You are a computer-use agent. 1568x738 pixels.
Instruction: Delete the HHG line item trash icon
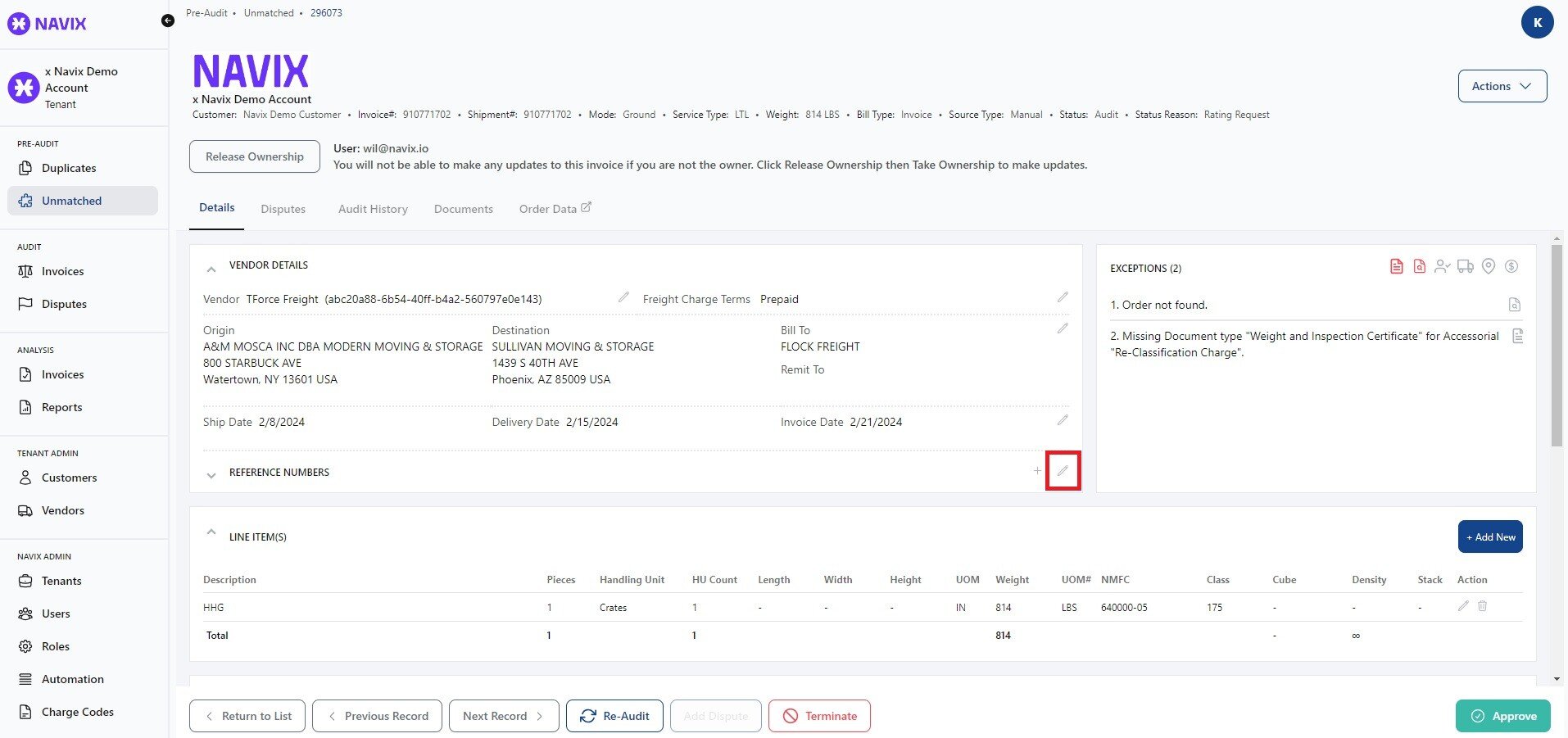[x=1482, y=606]
